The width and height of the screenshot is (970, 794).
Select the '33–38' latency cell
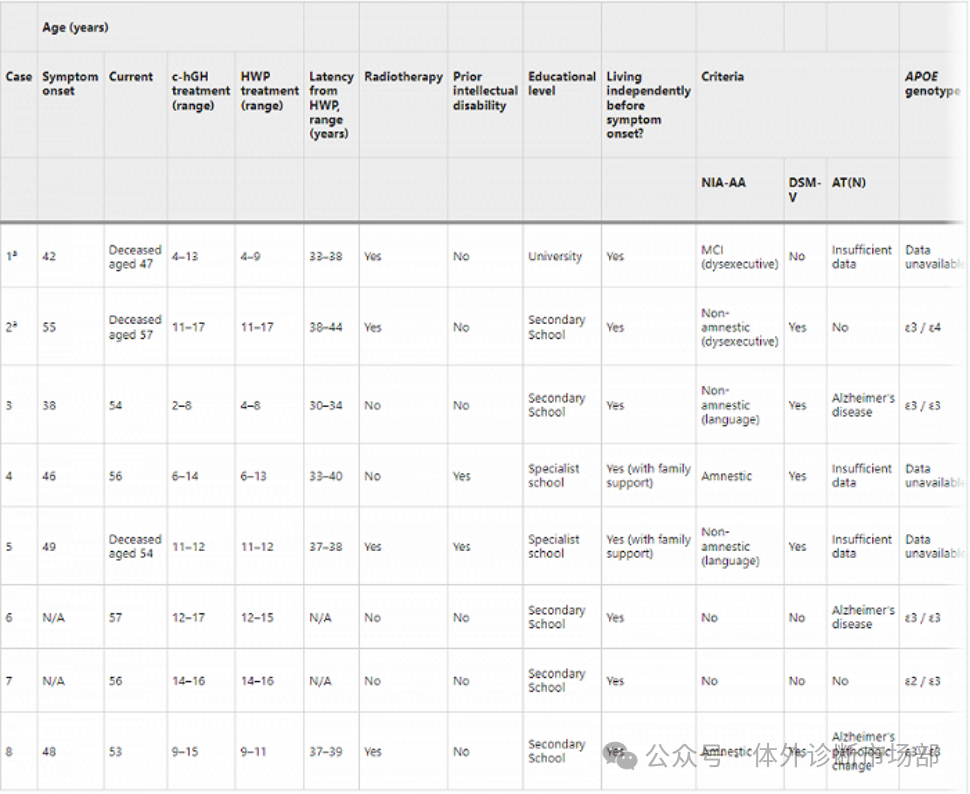click(325, 257)
